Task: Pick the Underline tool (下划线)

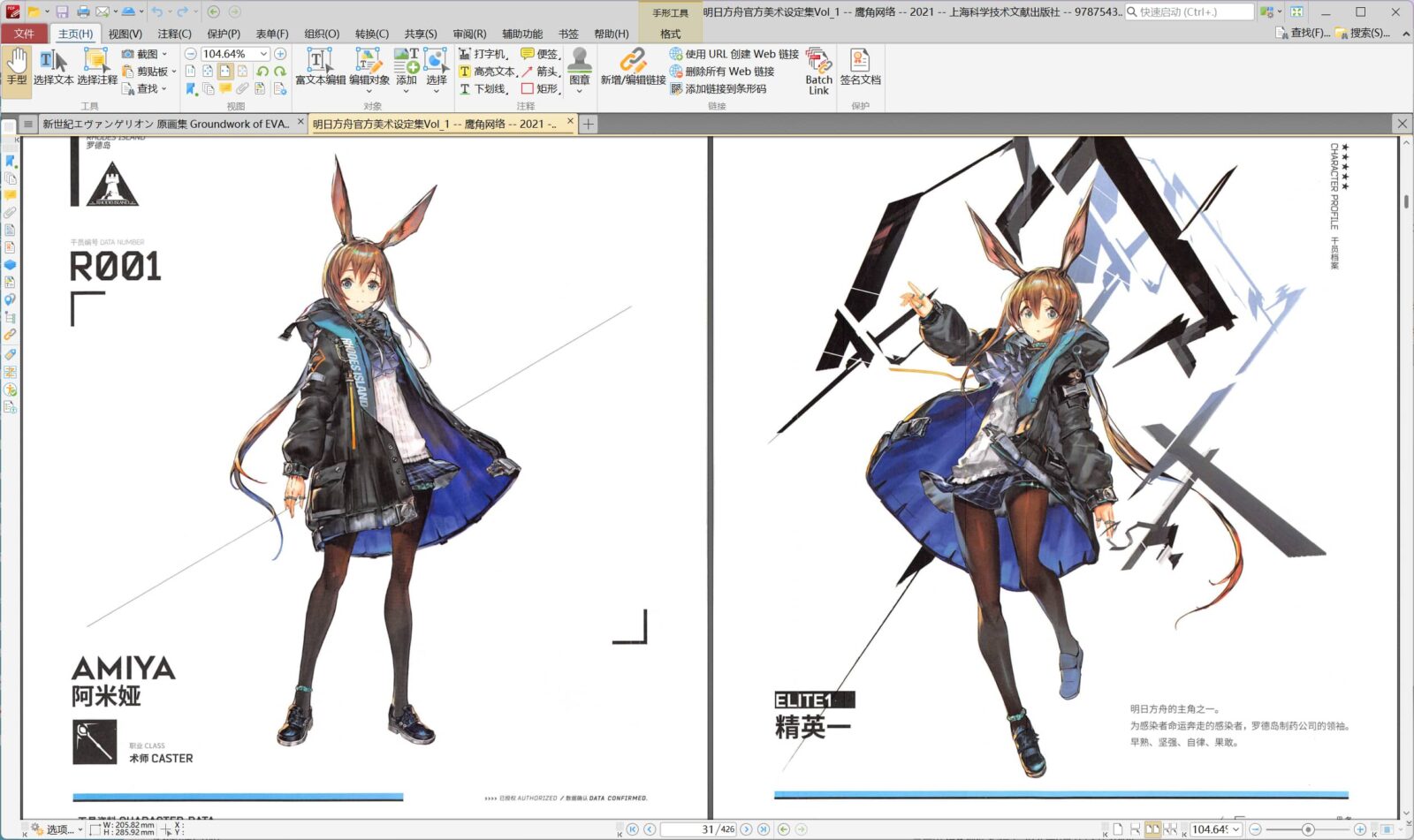Action: point(483,88)
